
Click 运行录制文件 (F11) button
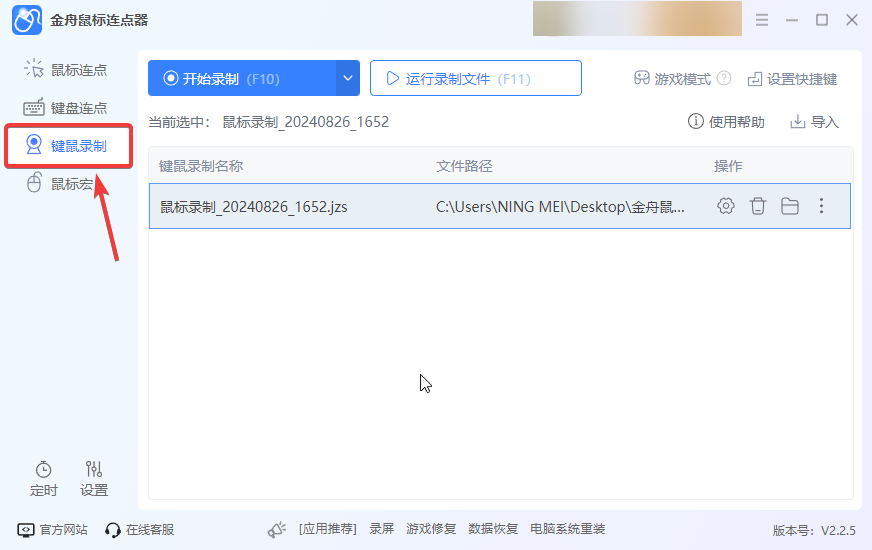[475, 78]
